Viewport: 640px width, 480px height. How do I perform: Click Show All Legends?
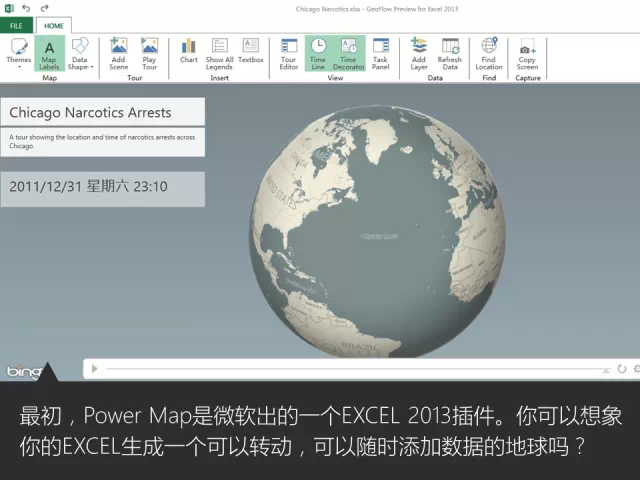219,53
